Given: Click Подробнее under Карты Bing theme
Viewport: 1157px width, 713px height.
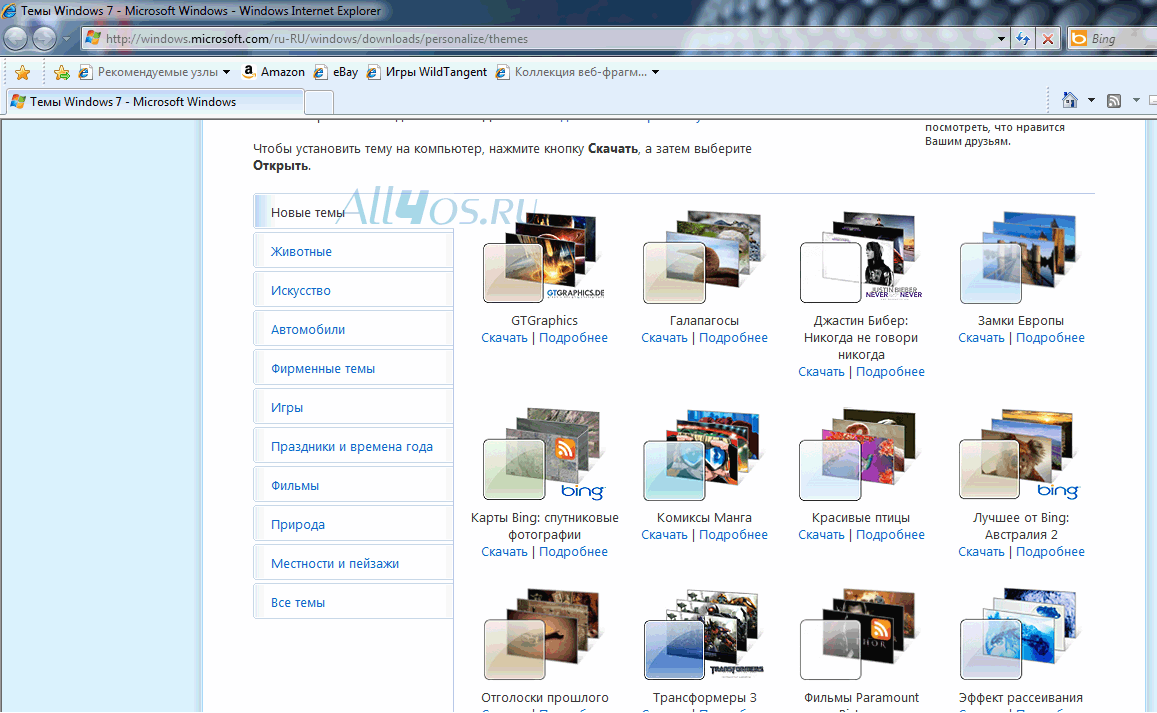Looking at the screenshot, I should pos(573,552).
